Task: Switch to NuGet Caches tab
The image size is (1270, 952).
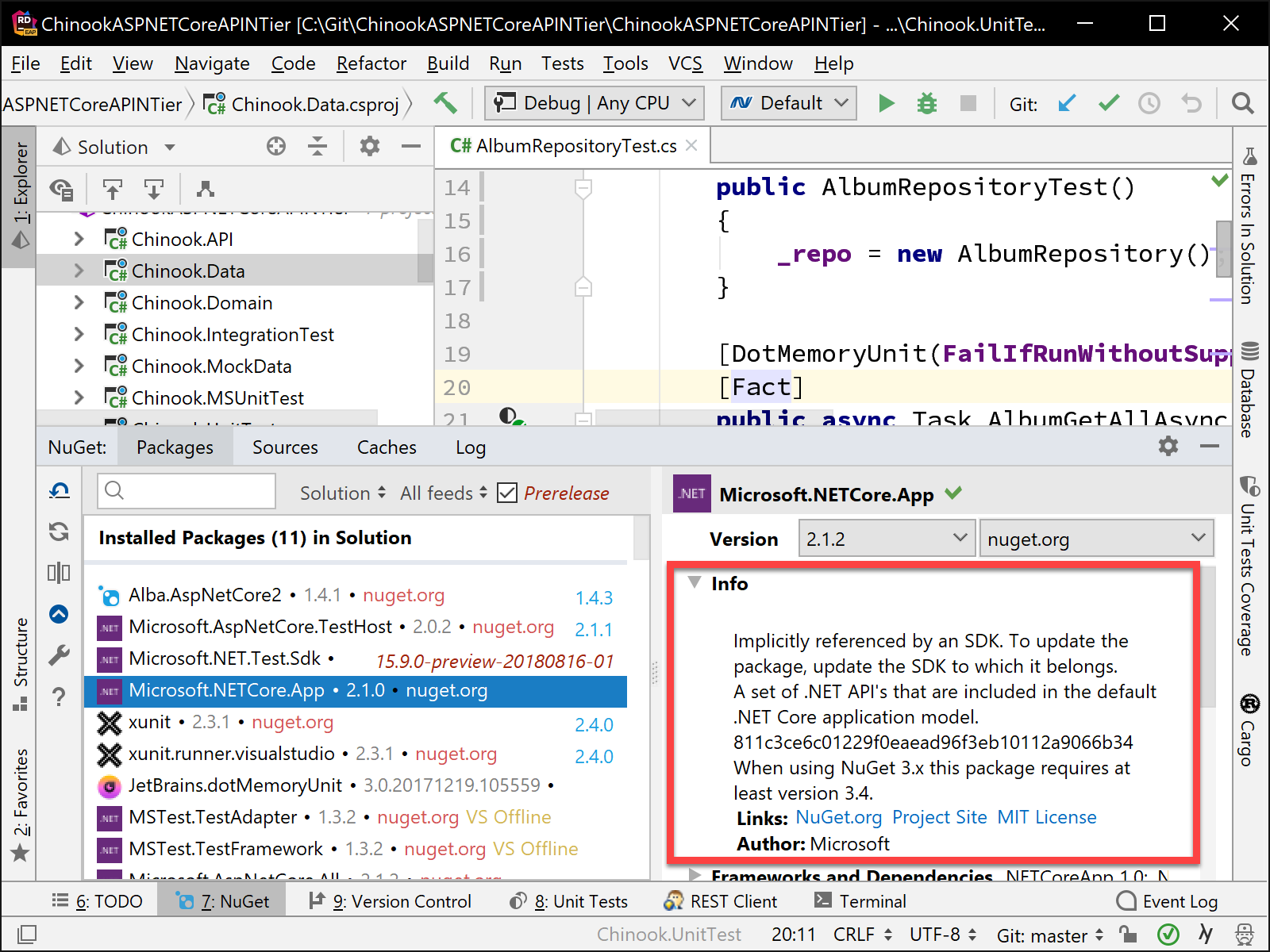Action: [x=387, y=447]
